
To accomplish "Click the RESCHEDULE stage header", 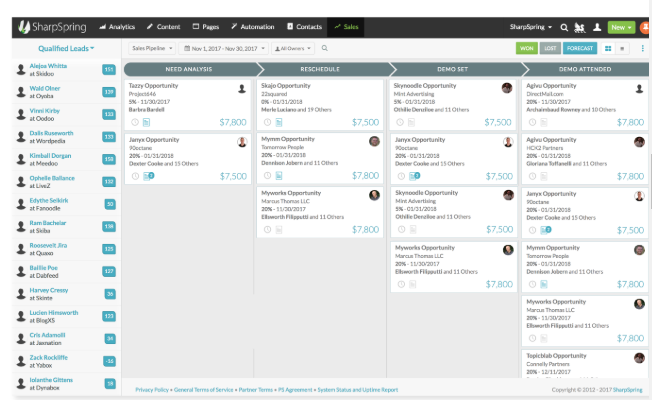I will click(x=320, y=69).
